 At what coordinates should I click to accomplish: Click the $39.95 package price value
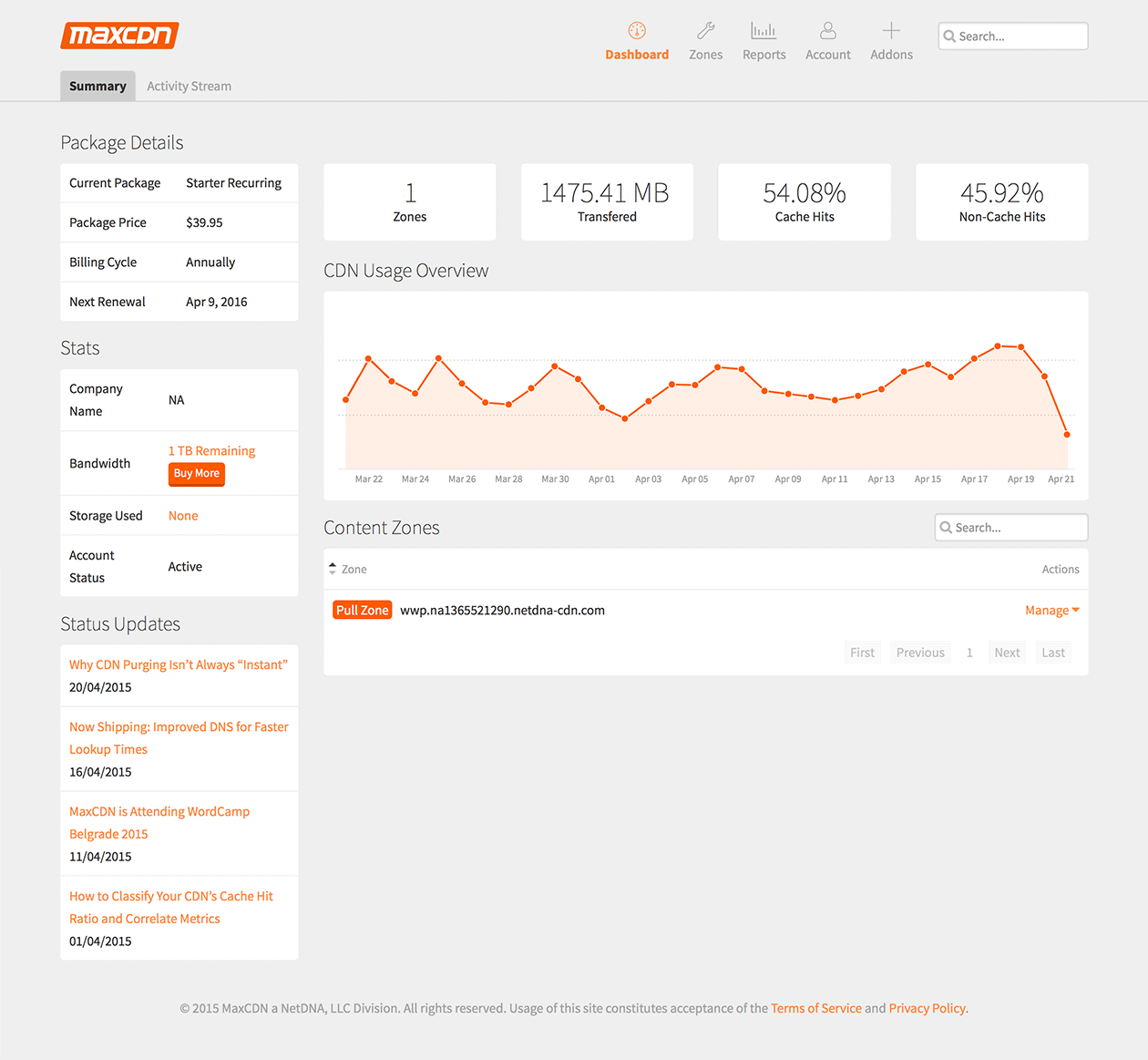[x=204, y=222]
